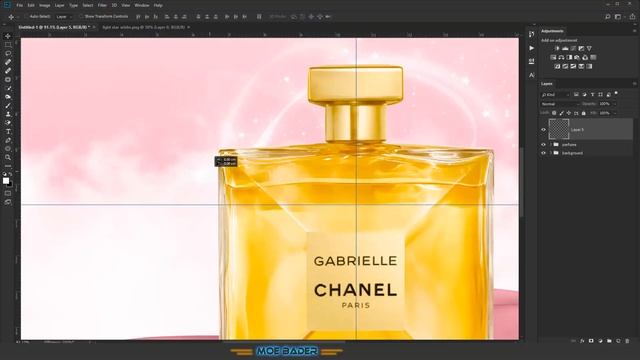The height and width of the screenshot is (360, 640).
Task: Open the Opacity slider arrow
Action: coord(615,104)
